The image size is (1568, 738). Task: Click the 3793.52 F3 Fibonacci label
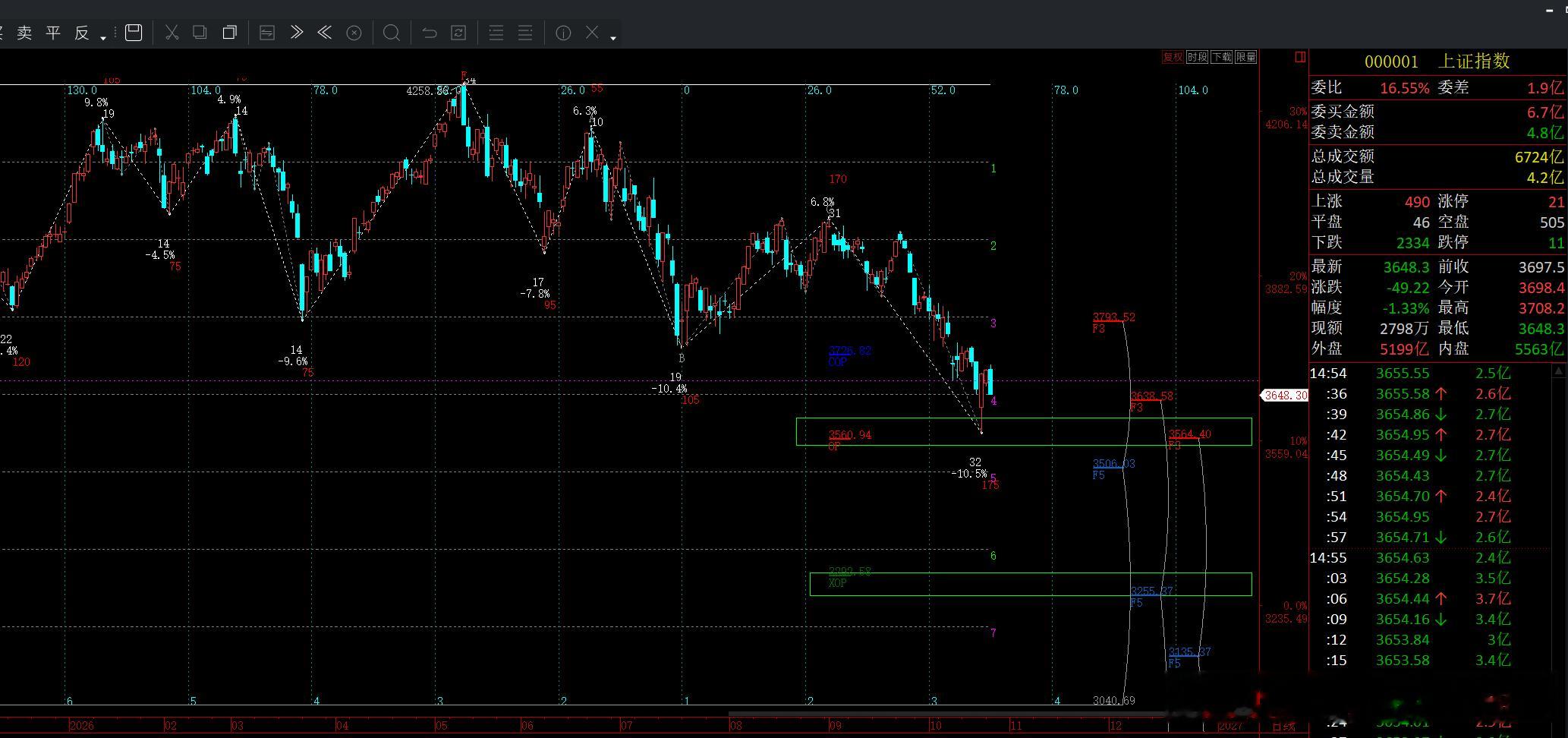(1114, 317)
